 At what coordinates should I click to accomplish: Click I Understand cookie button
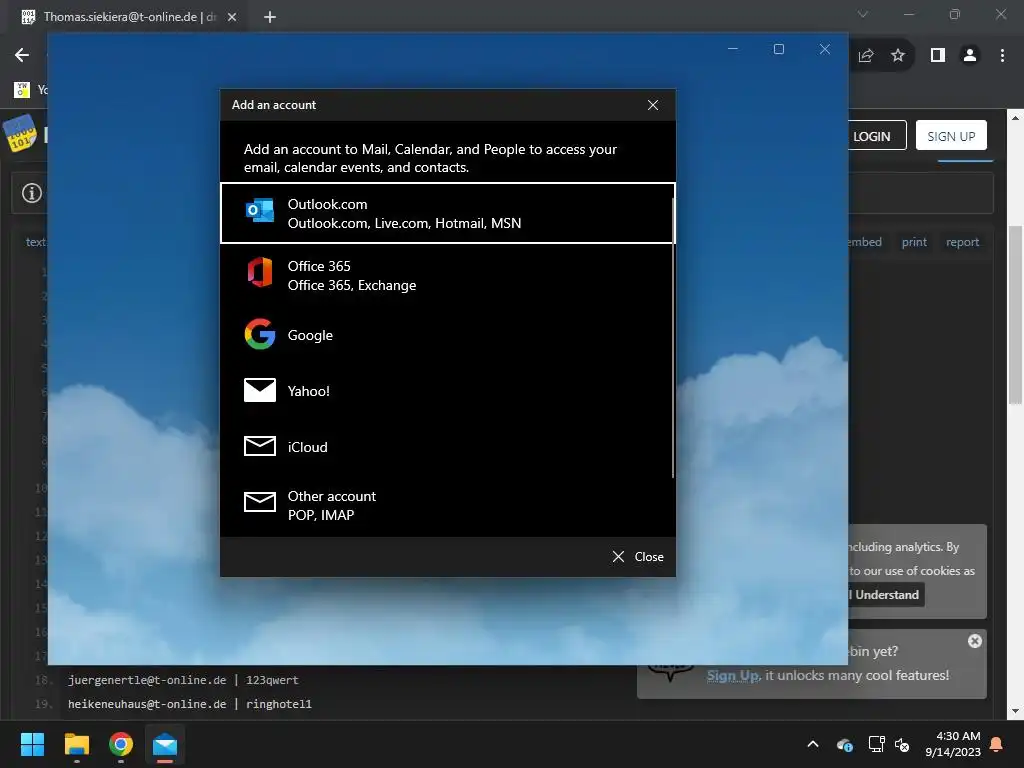pos(886,594)
